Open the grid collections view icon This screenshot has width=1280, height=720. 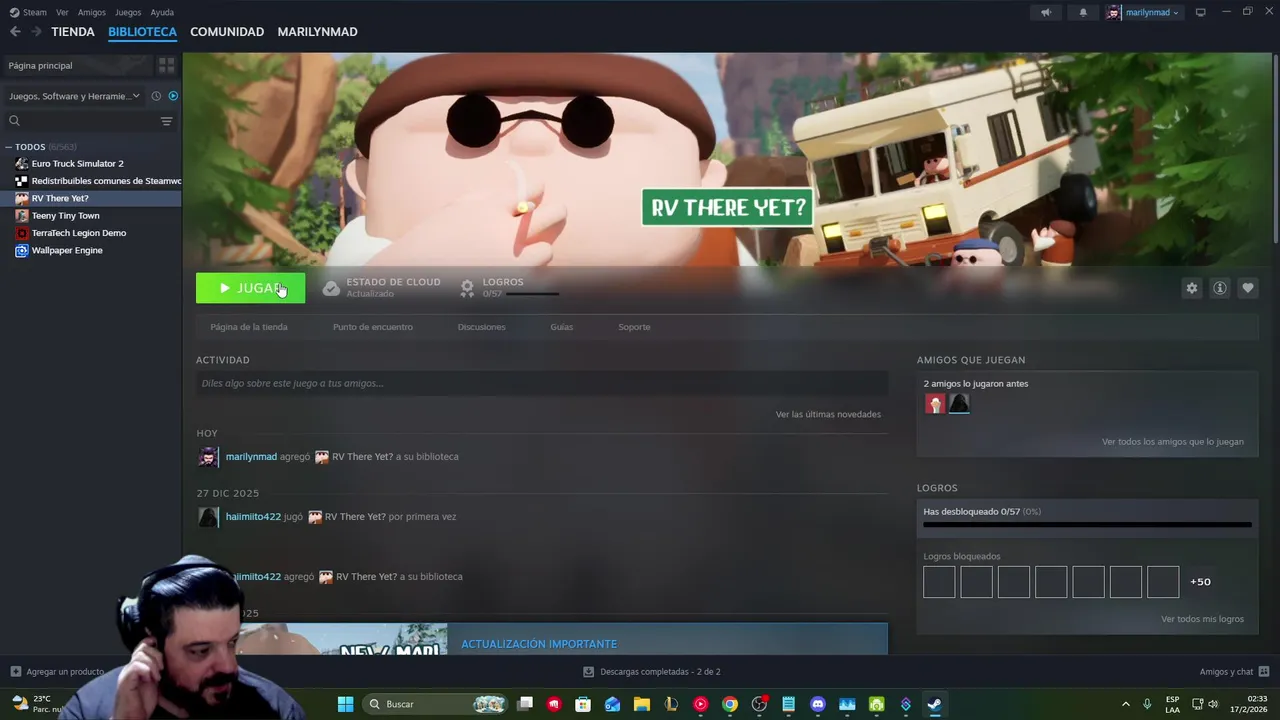pos(166,65)
